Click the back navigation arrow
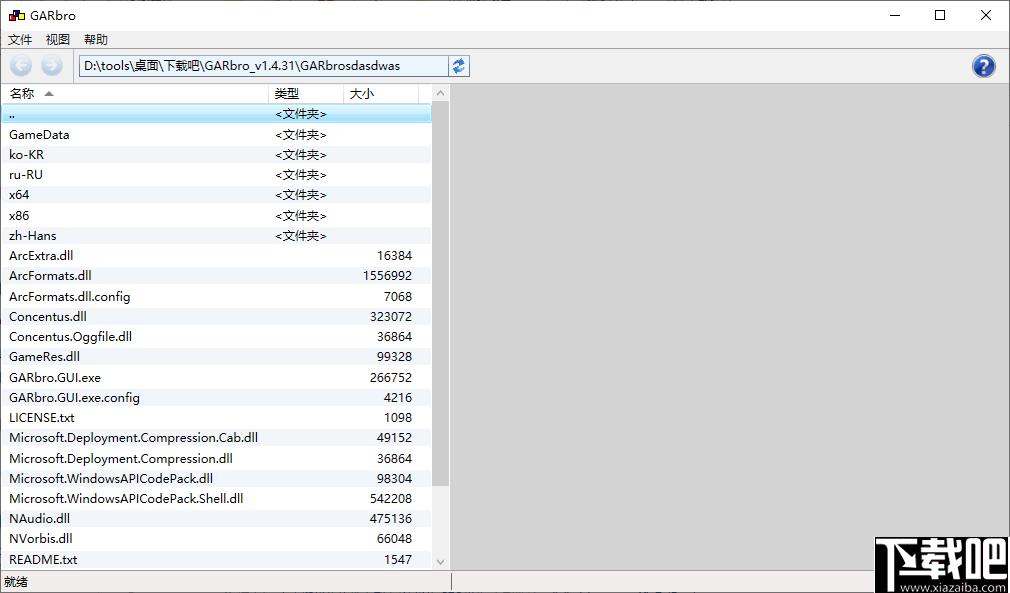The width and height of the screenshot is (1010, 593). click(x=21, y=66)
